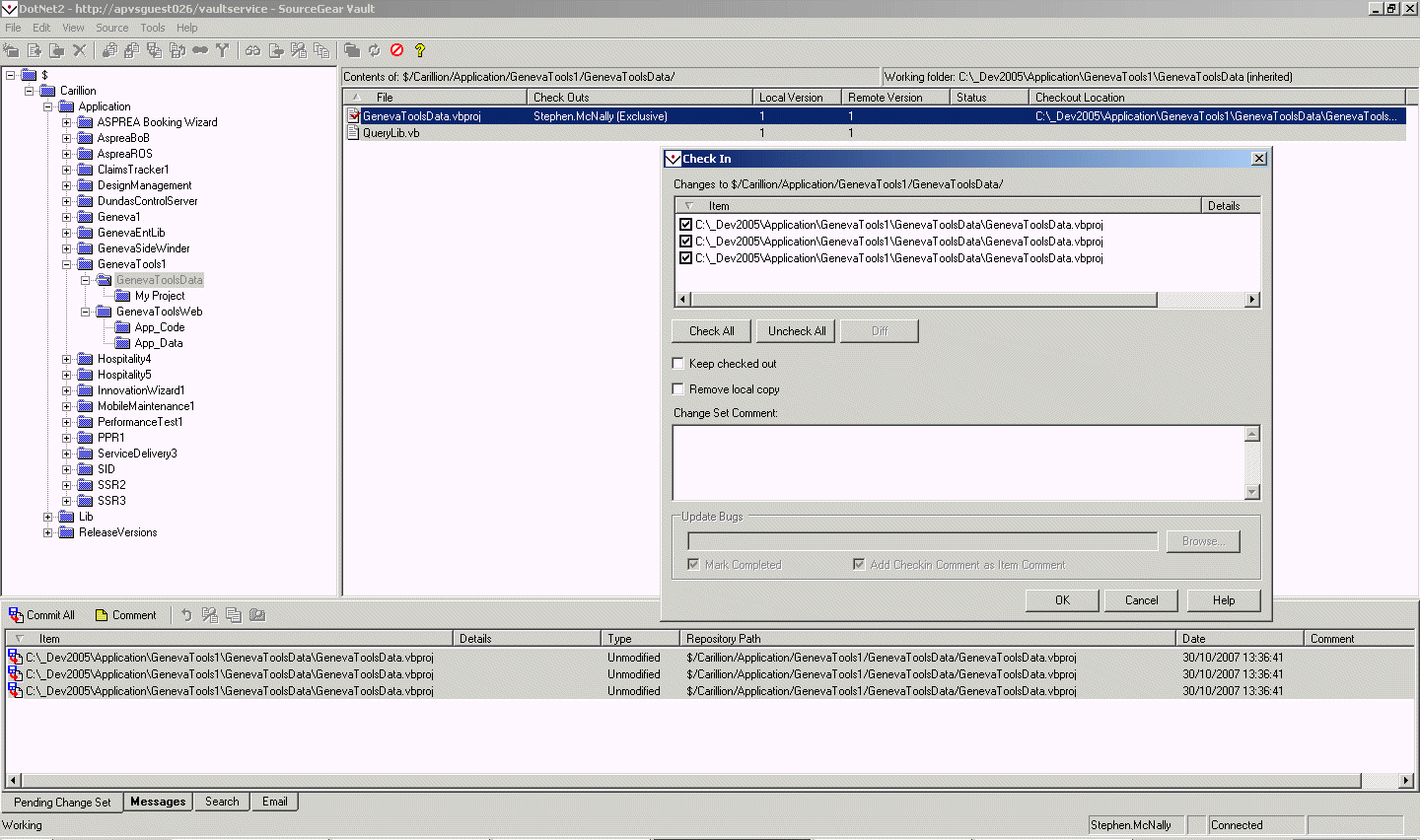The width and height of the screenshot is (1420, 840).
Task: Select the My Project tree folder
Action: click(160, 296)
